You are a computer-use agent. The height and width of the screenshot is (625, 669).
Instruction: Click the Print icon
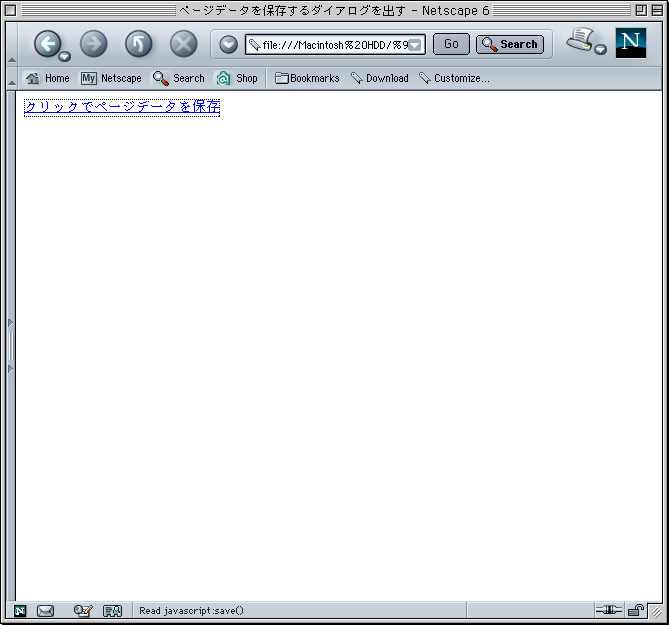pyautogui.click(x=580, y=40)
